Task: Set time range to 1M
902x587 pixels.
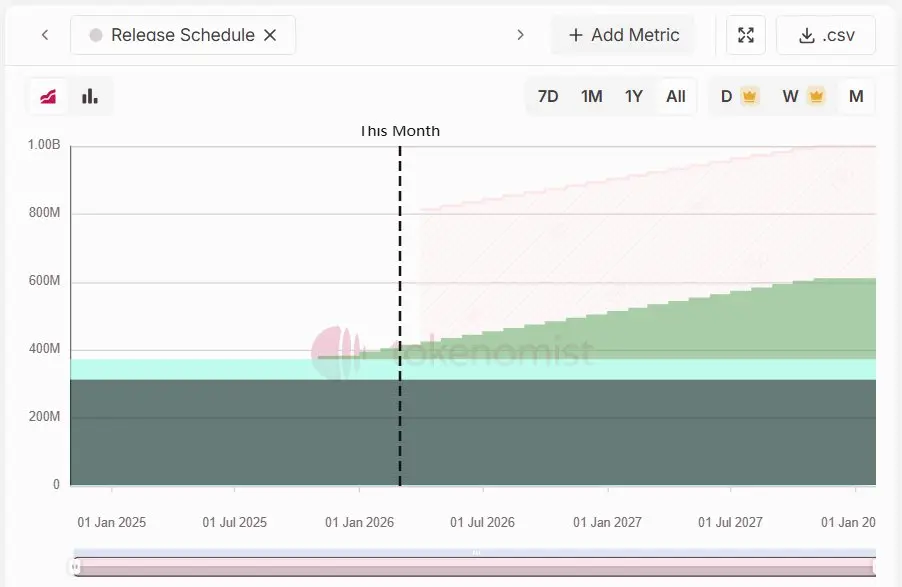Action: pos(591,96)
